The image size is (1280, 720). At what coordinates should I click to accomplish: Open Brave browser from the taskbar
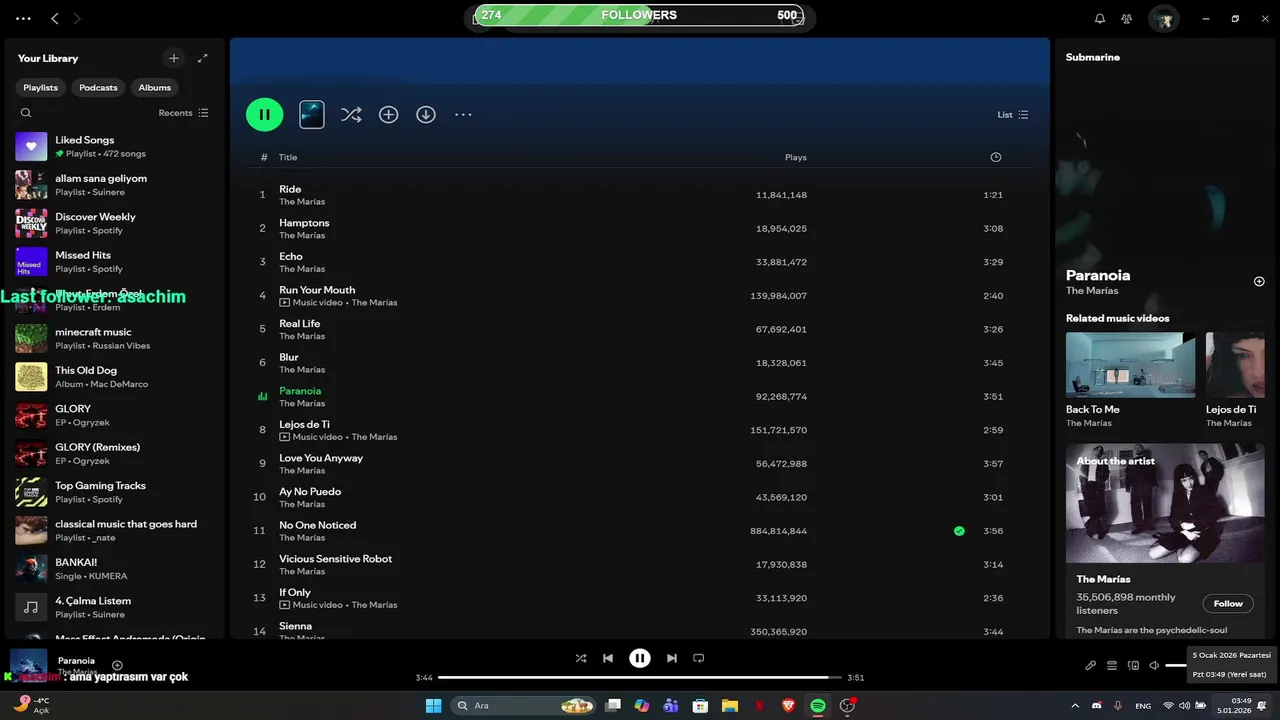pyautogui.click(x=789, y=706)
